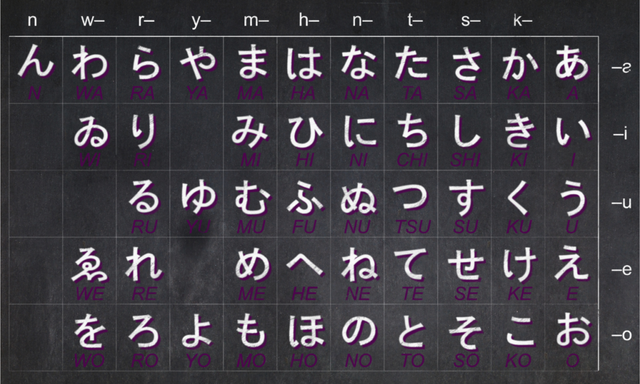The width and height of the screenshot is (640, 384).
Task: Click the た (TA) character
Action: pyautogui.click(x=411, y=70)
